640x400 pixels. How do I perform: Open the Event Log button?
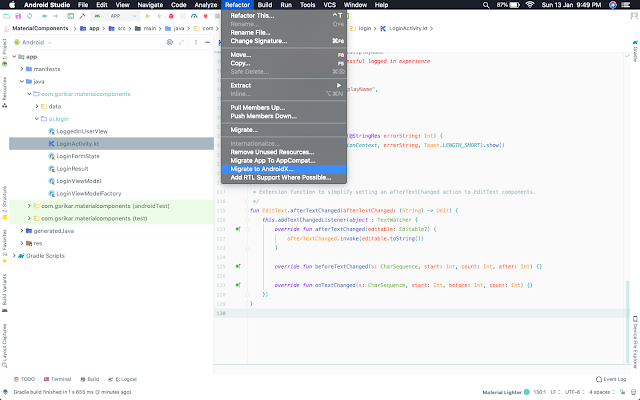[611, 379]
